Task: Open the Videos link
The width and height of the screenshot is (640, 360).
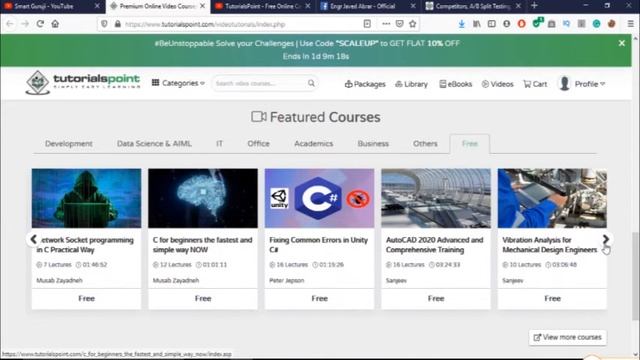Action: (x=498, y=84)
